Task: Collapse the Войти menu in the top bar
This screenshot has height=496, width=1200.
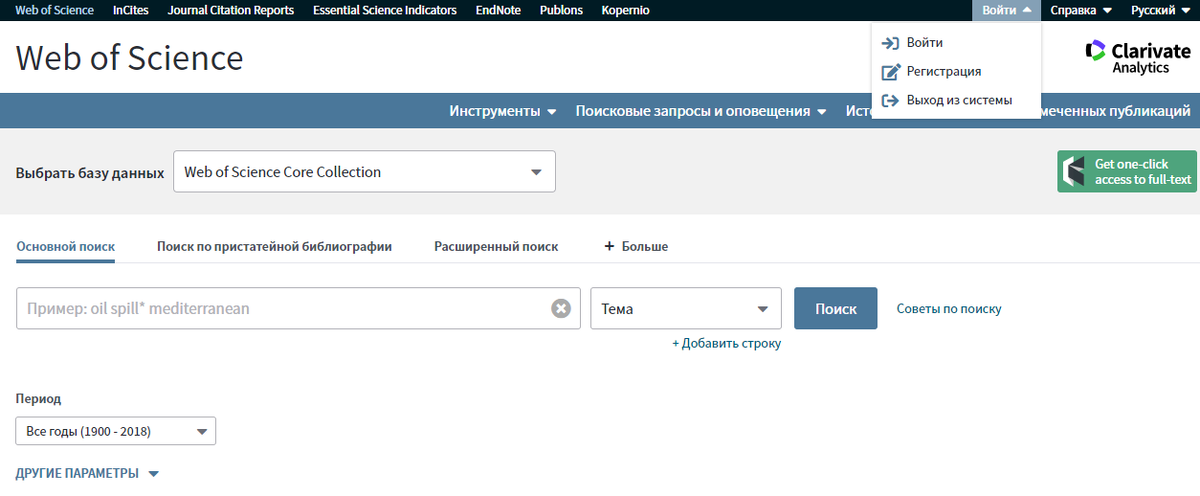Action: [1006, 10]
